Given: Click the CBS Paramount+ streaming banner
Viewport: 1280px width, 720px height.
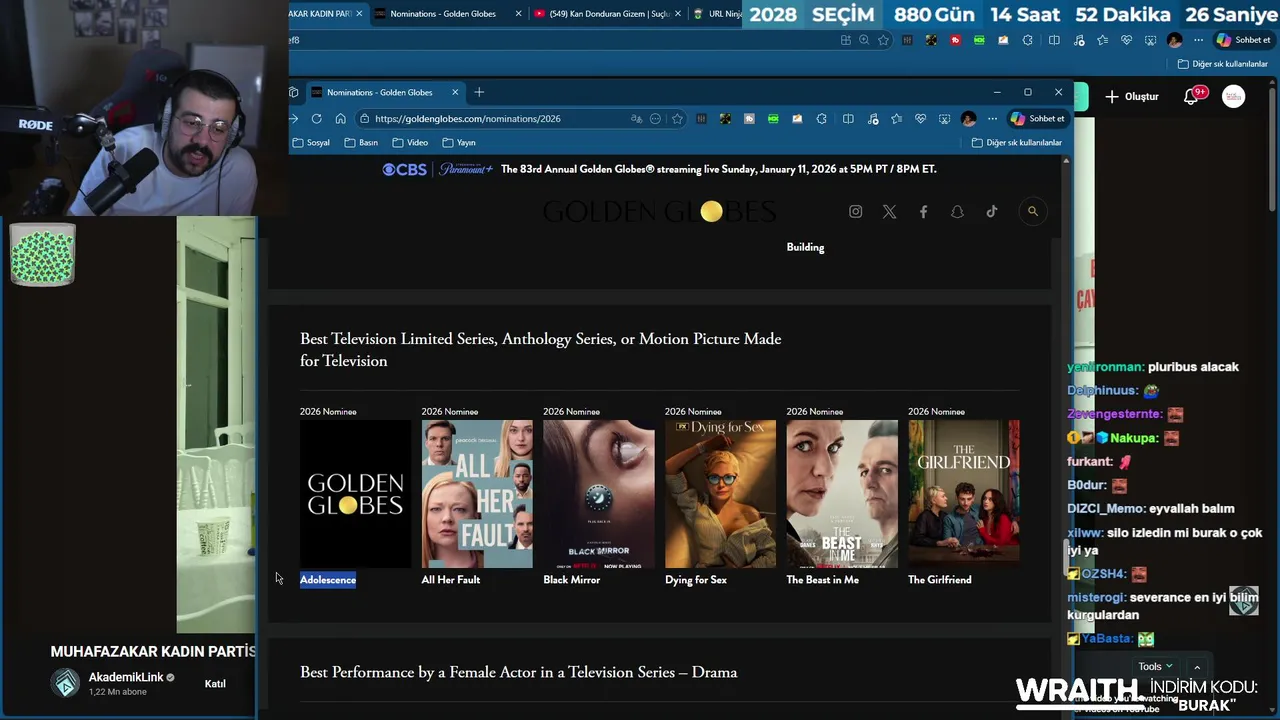Looking at the screenshot, I should (659, 169).
